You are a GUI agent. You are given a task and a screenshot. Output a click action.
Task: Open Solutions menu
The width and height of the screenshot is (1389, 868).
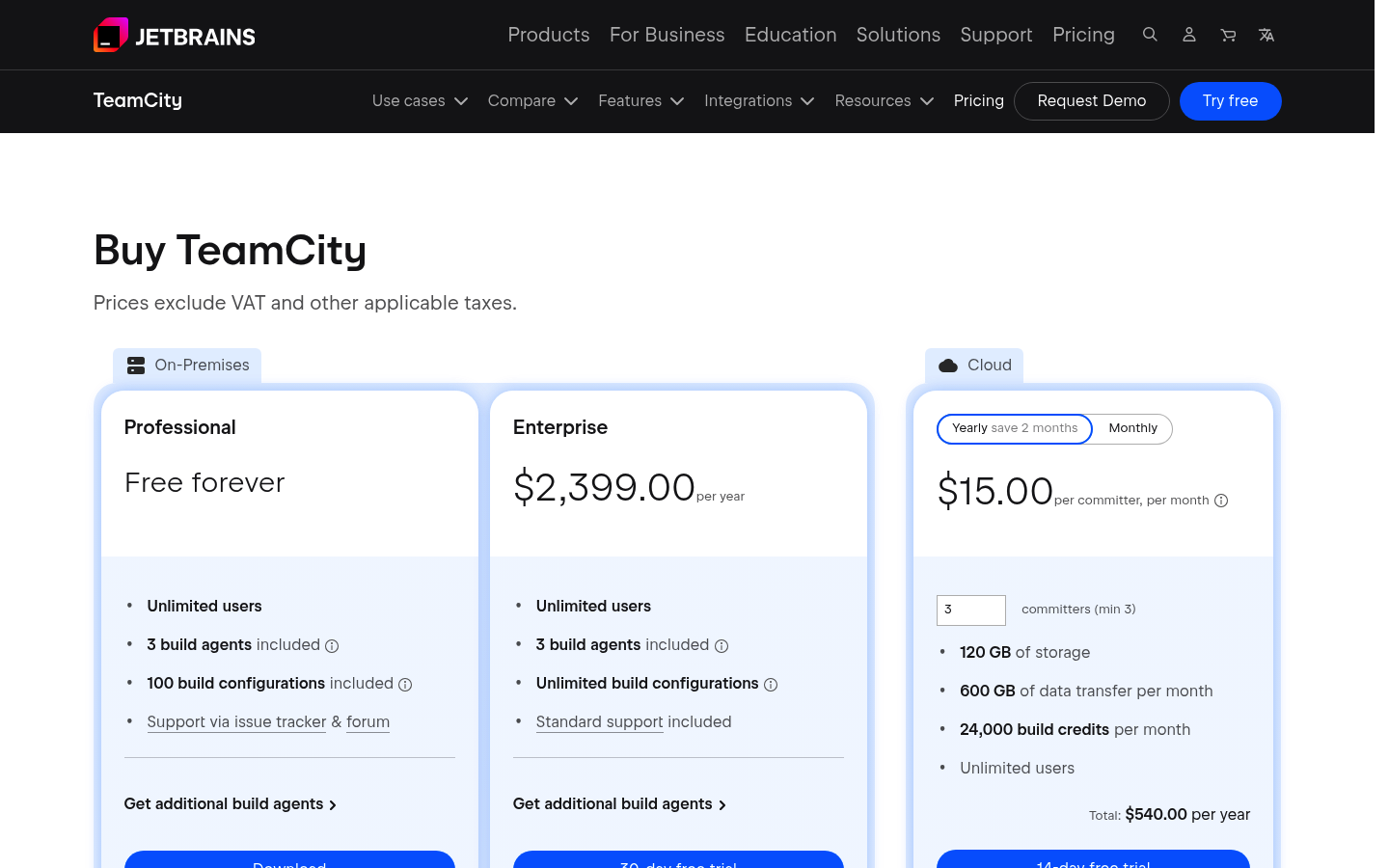click(x=898, y=35)
